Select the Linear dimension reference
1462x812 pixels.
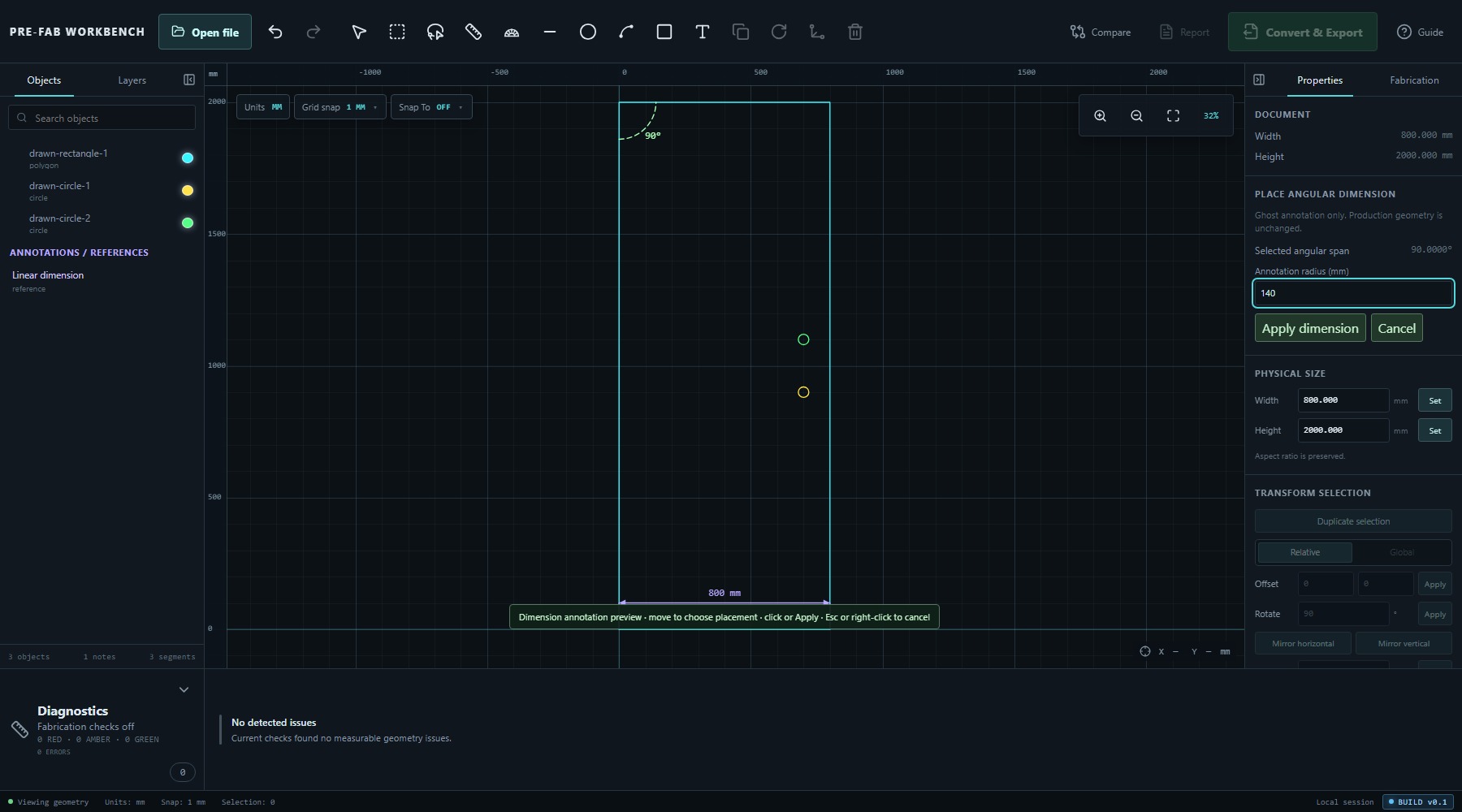click(102, 281)
